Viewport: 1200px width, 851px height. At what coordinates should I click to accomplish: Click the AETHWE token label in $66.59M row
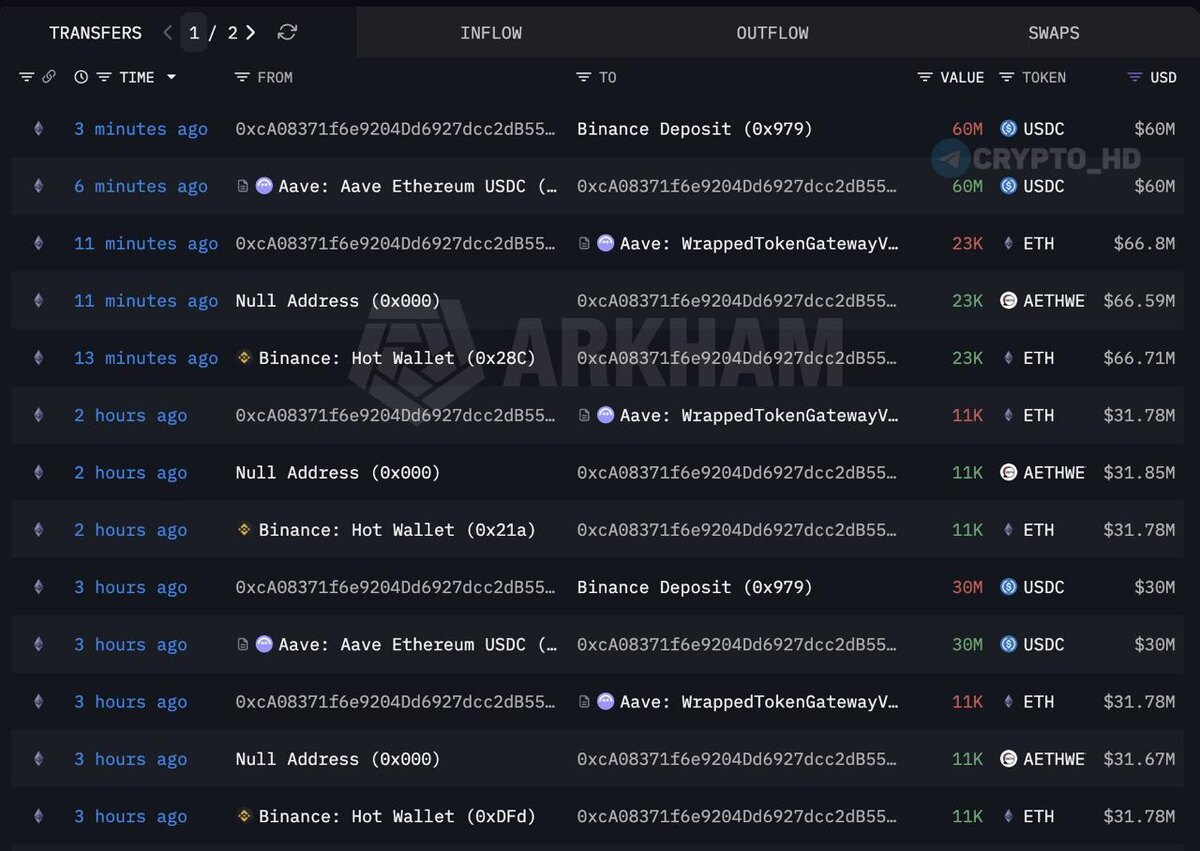[x=1054, y=301]
